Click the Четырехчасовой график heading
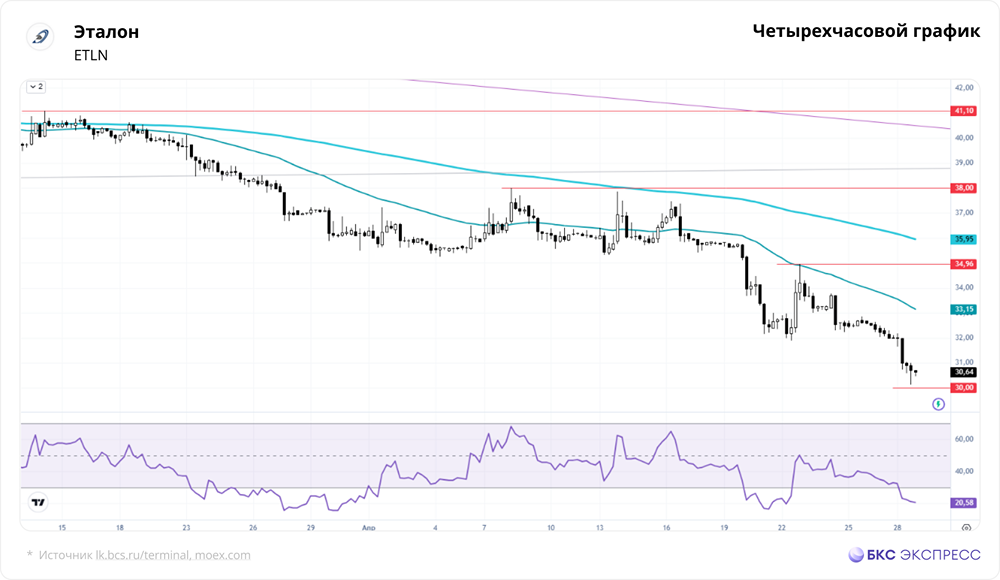The image size is (1000, 580). tap(866, 31)
